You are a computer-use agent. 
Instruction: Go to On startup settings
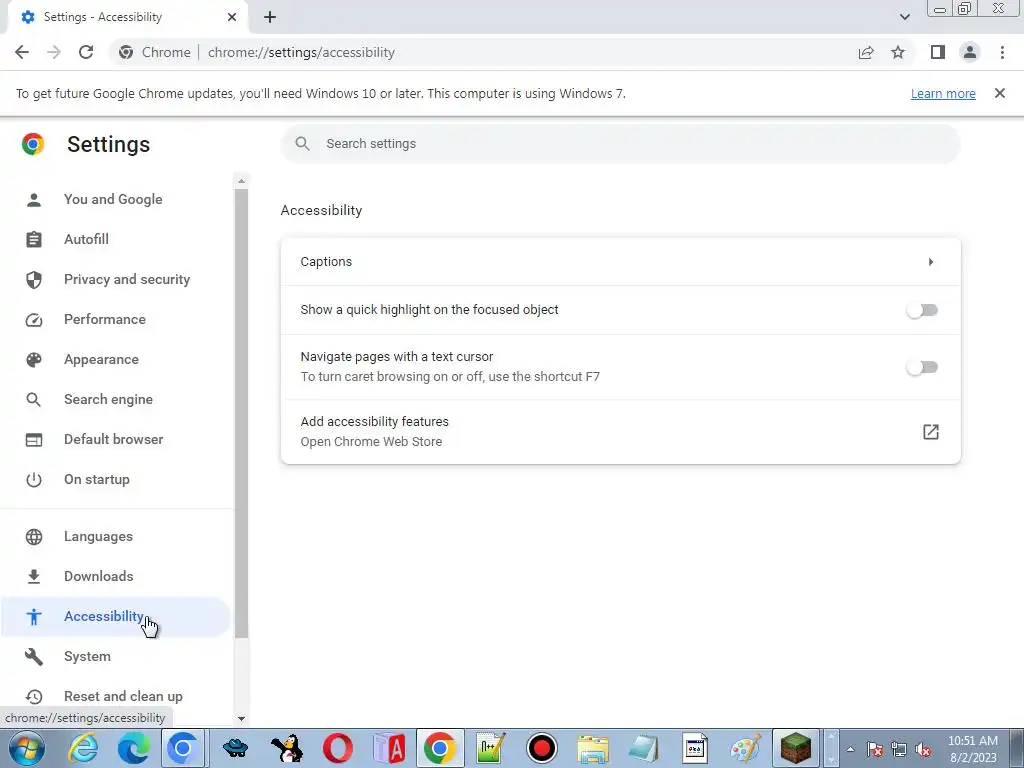(97, 479)
